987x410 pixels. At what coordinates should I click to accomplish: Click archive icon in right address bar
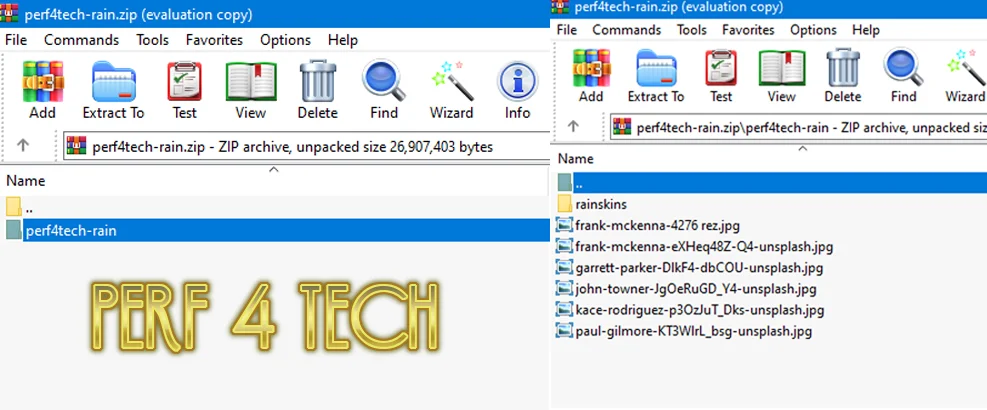(x=622, y=127)
